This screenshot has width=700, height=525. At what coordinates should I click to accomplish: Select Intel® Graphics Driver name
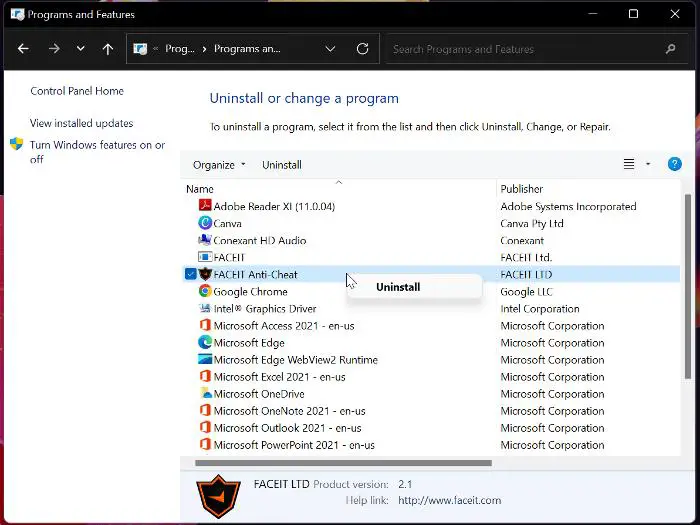tap(265, 308)
